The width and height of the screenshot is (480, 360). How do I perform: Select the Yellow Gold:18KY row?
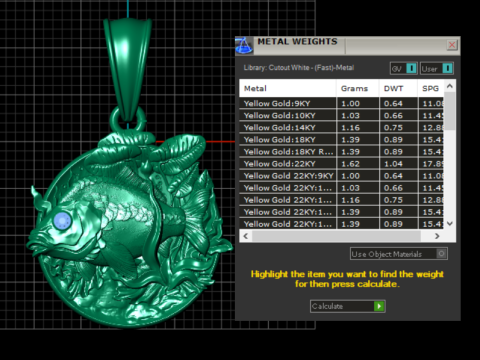(x=341, y=139)
